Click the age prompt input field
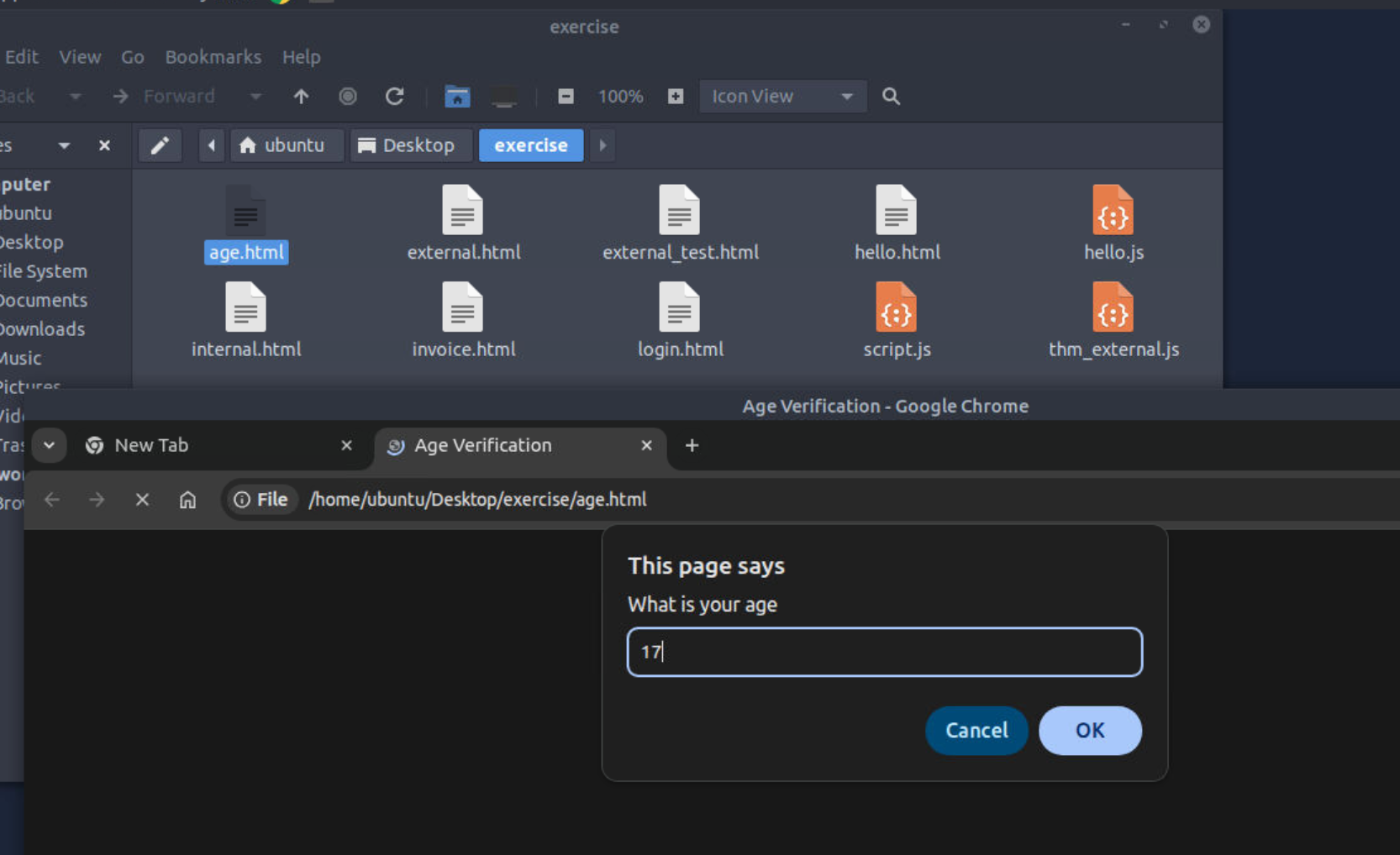Viewport: 1400px width, 855px height. (x=885, y=652)
